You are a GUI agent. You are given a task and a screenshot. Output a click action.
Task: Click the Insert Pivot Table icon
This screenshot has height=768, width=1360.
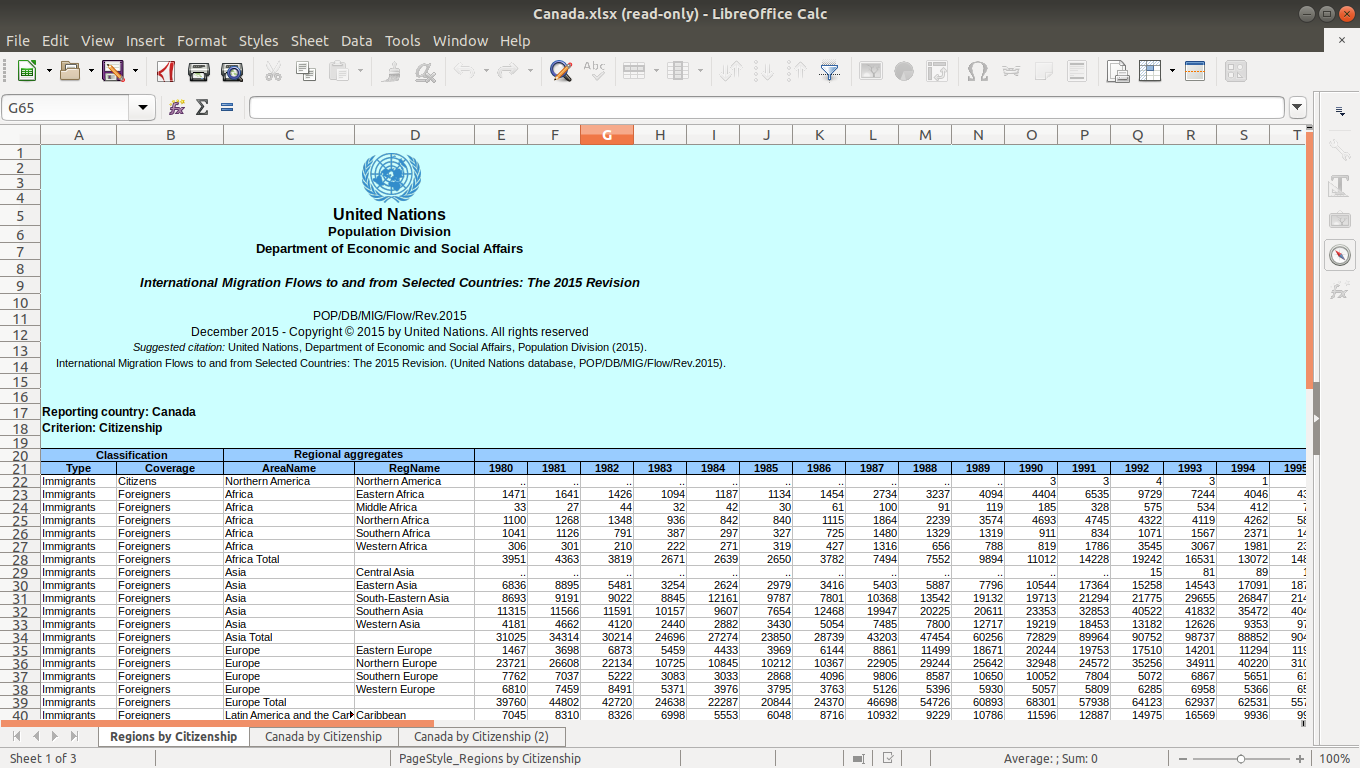(937, 71)
